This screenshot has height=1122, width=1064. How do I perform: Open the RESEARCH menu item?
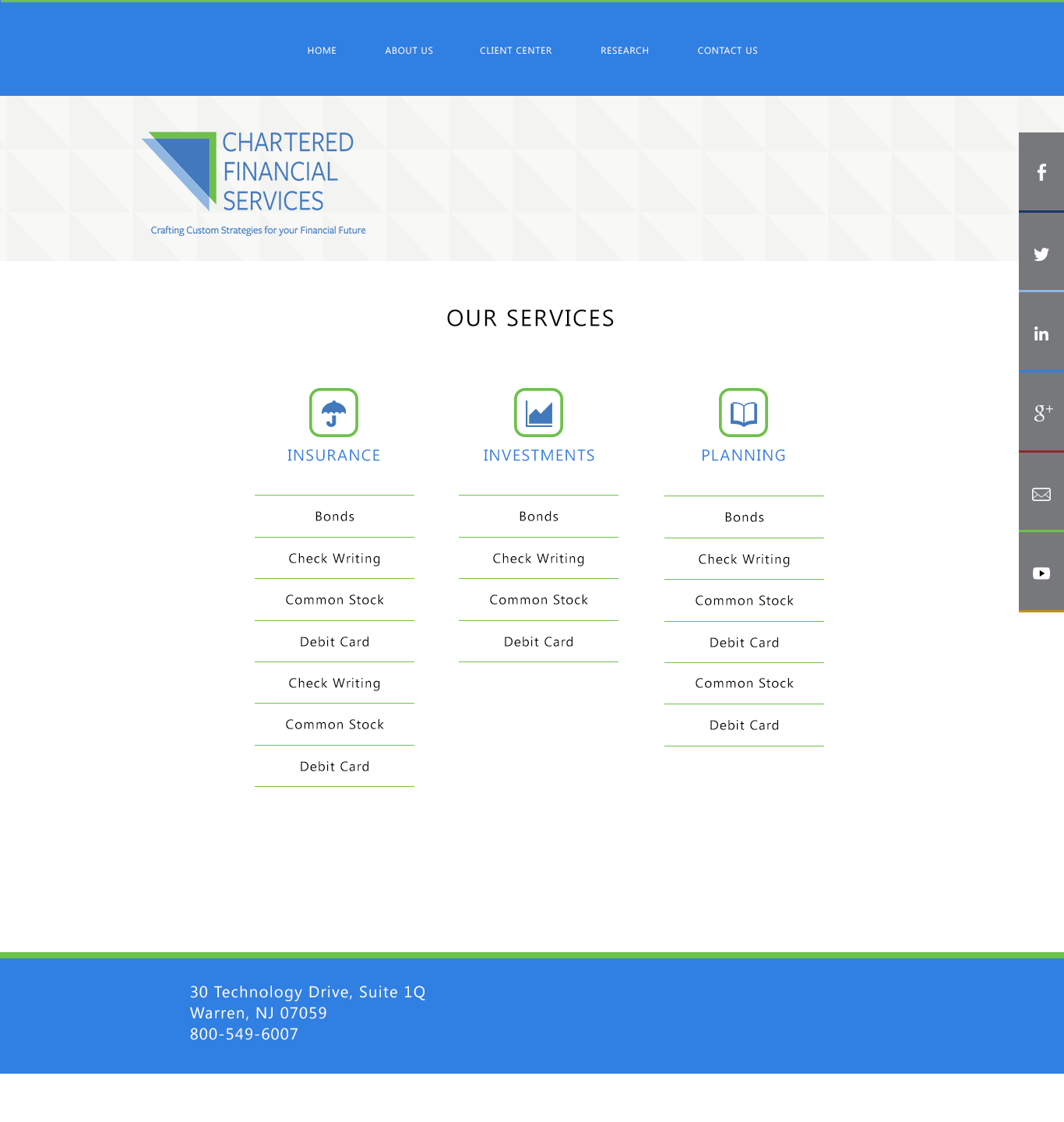pos(624,50)
